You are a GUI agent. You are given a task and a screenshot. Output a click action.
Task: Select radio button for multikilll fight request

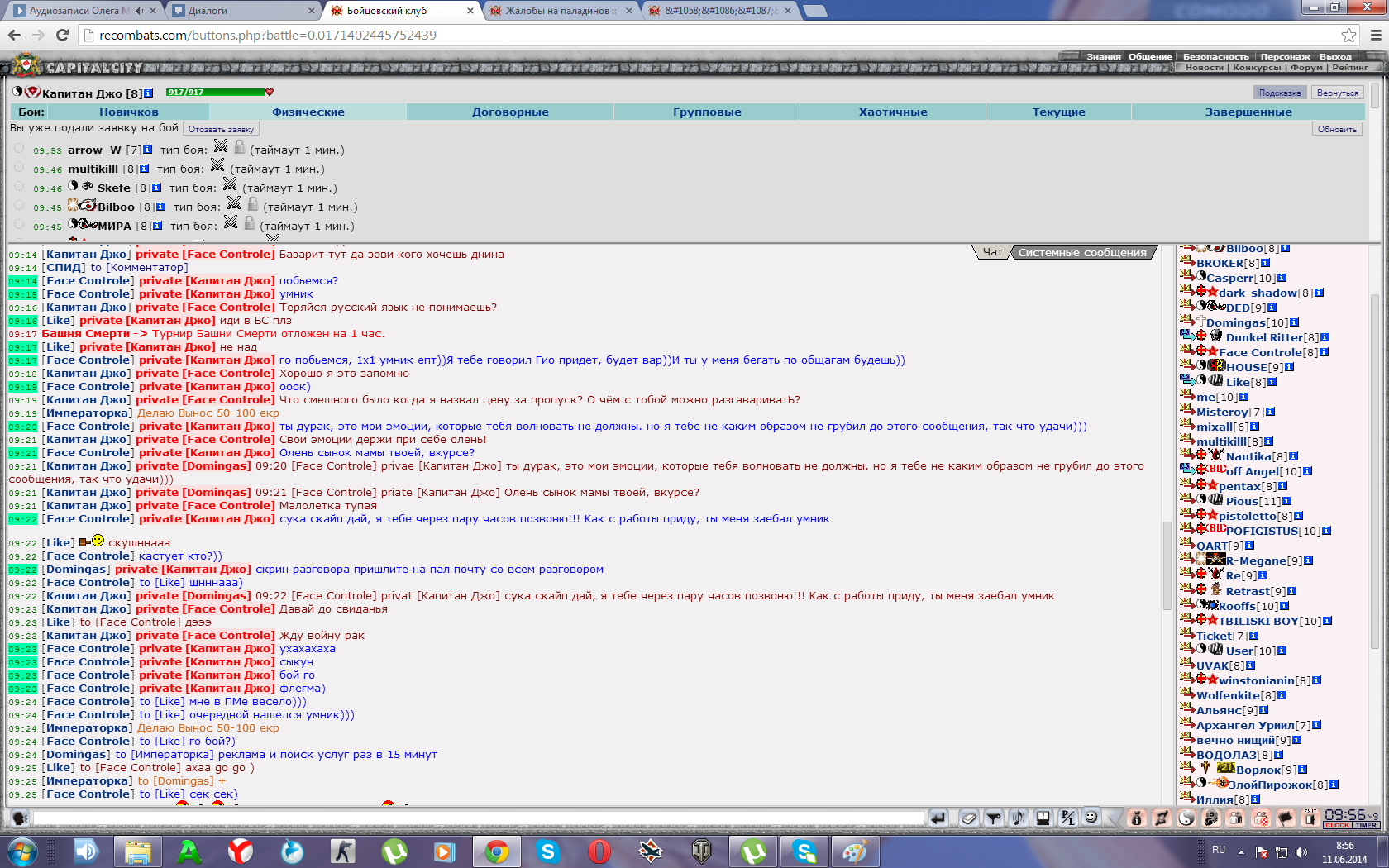(19, 168)
